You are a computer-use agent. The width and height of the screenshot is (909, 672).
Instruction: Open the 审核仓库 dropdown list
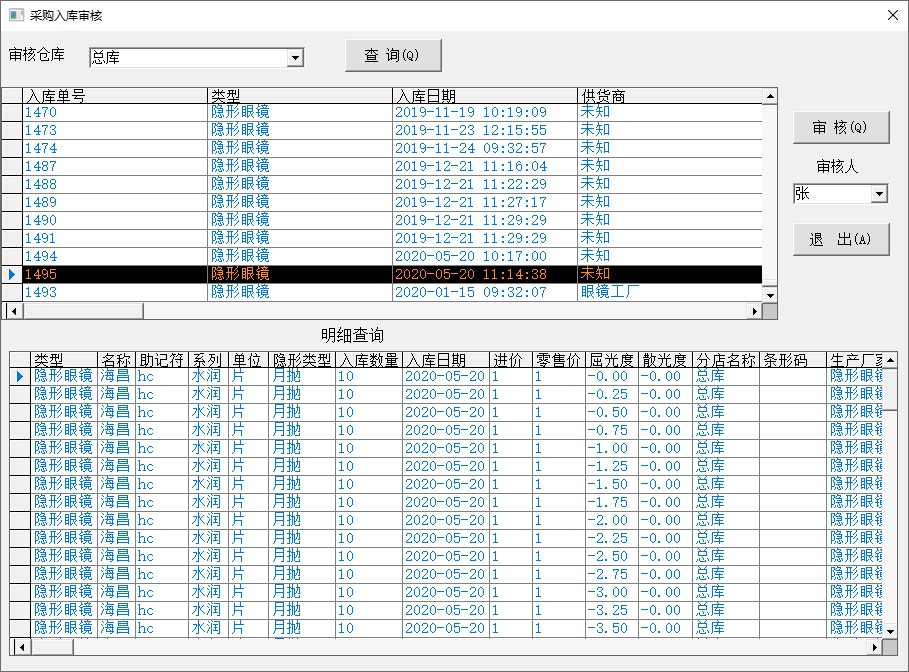295,58
